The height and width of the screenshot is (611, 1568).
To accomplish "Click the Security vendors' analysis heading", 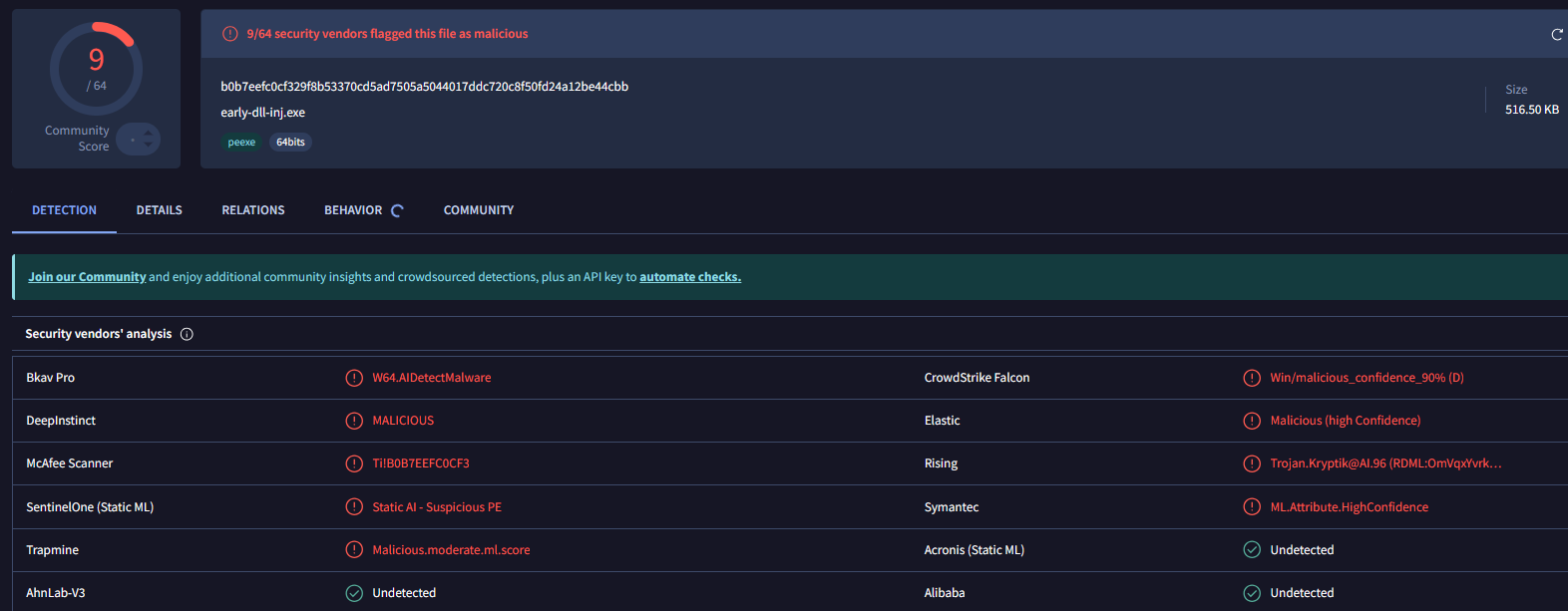I will 99,334.
